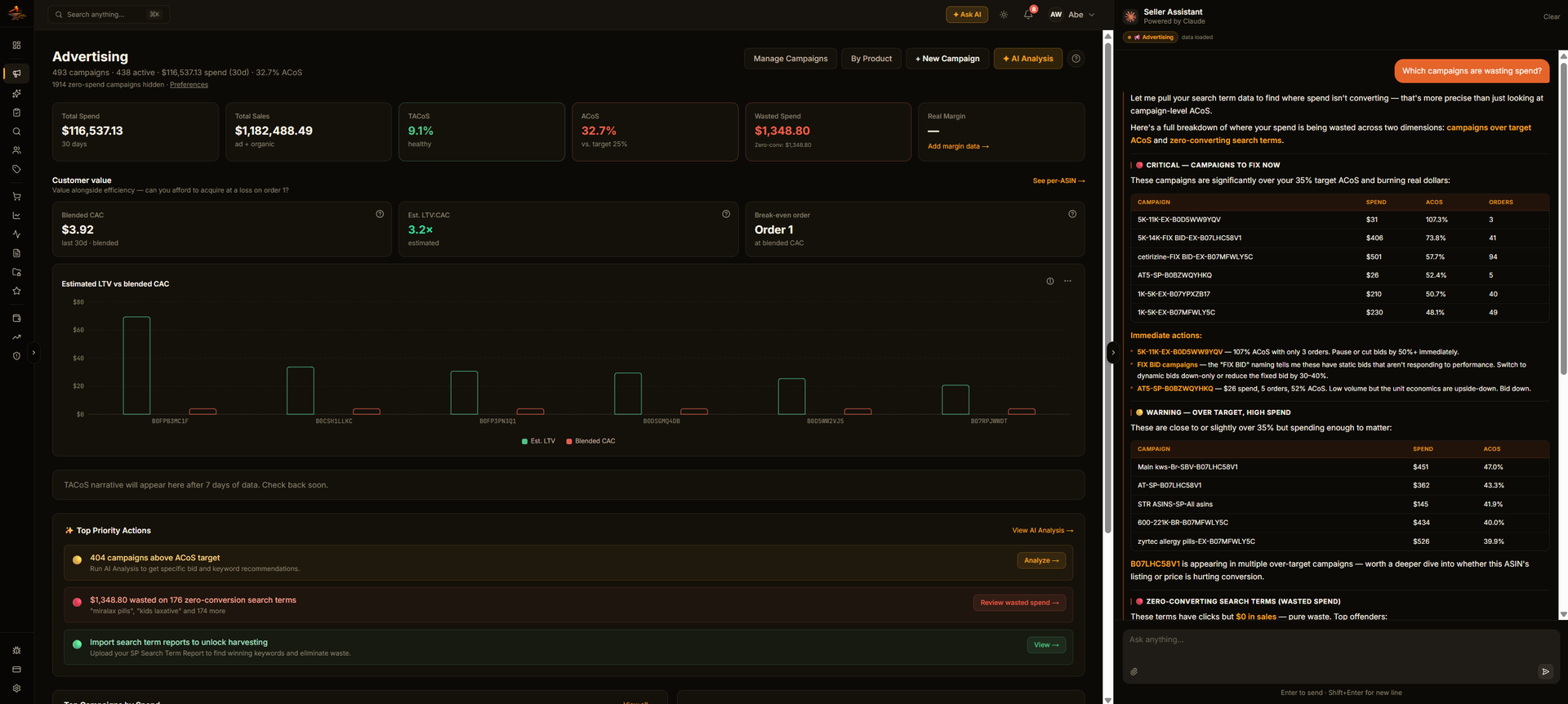Open the document reports sidebar icon
Screen dimensions: 1568x704
pos(16,253)
